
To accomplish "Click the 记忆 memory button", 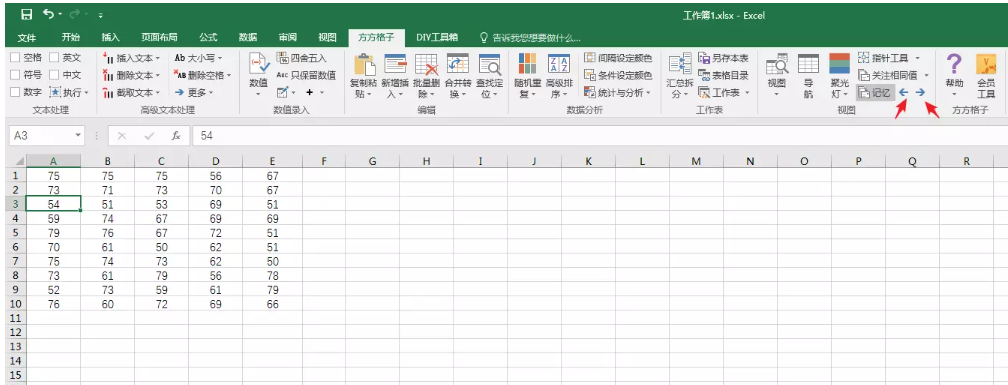I will [875, 93].
